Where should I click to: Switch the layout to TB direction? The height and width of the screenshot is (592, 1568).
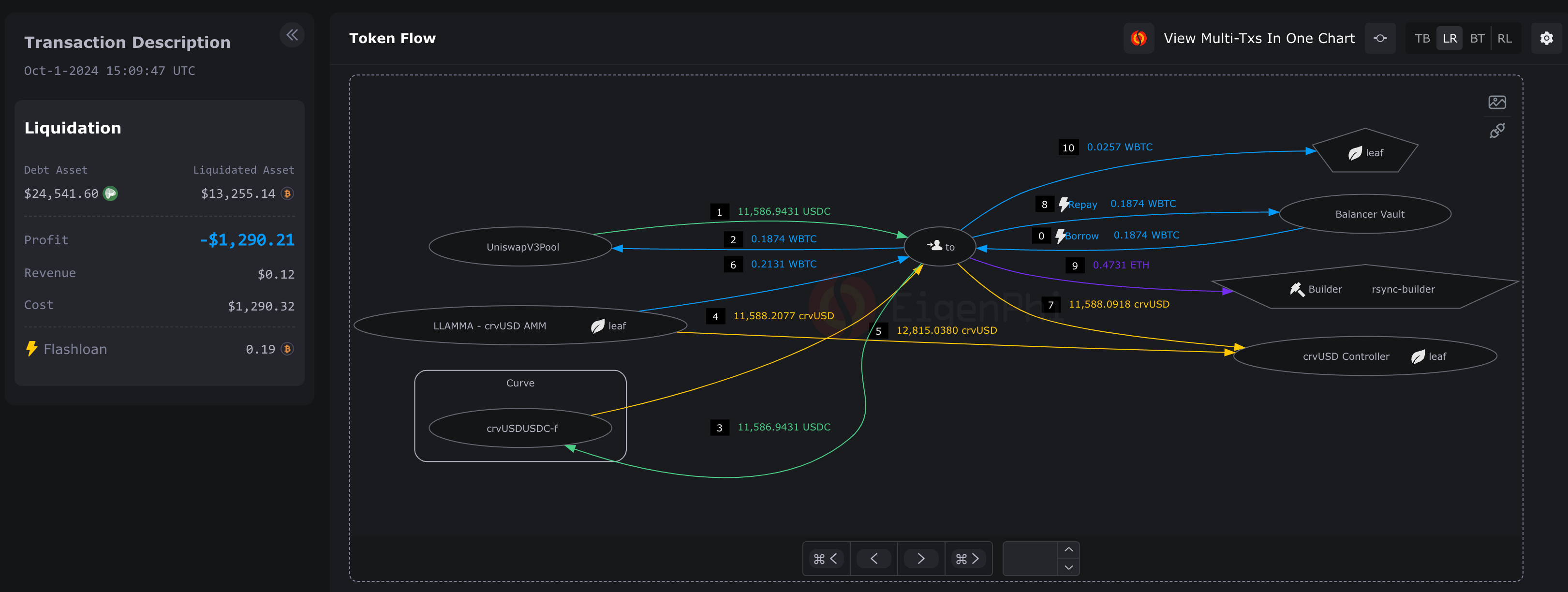pyautogui.click(x=1422, y=38)
